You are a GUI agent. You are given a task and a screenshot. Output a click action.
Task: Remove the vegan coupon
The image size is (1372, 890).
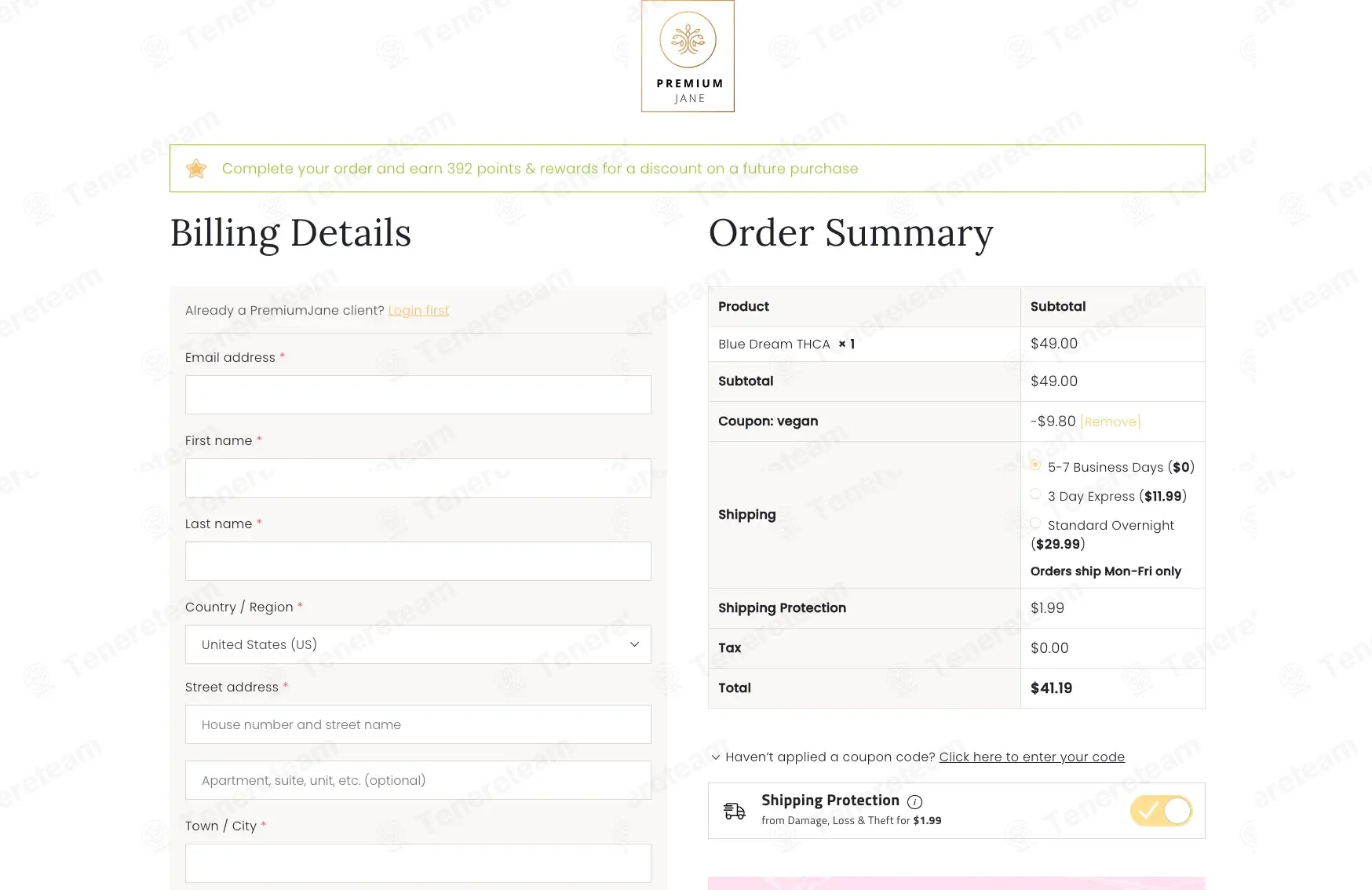pyautogui.click(x=1110, y=422)
